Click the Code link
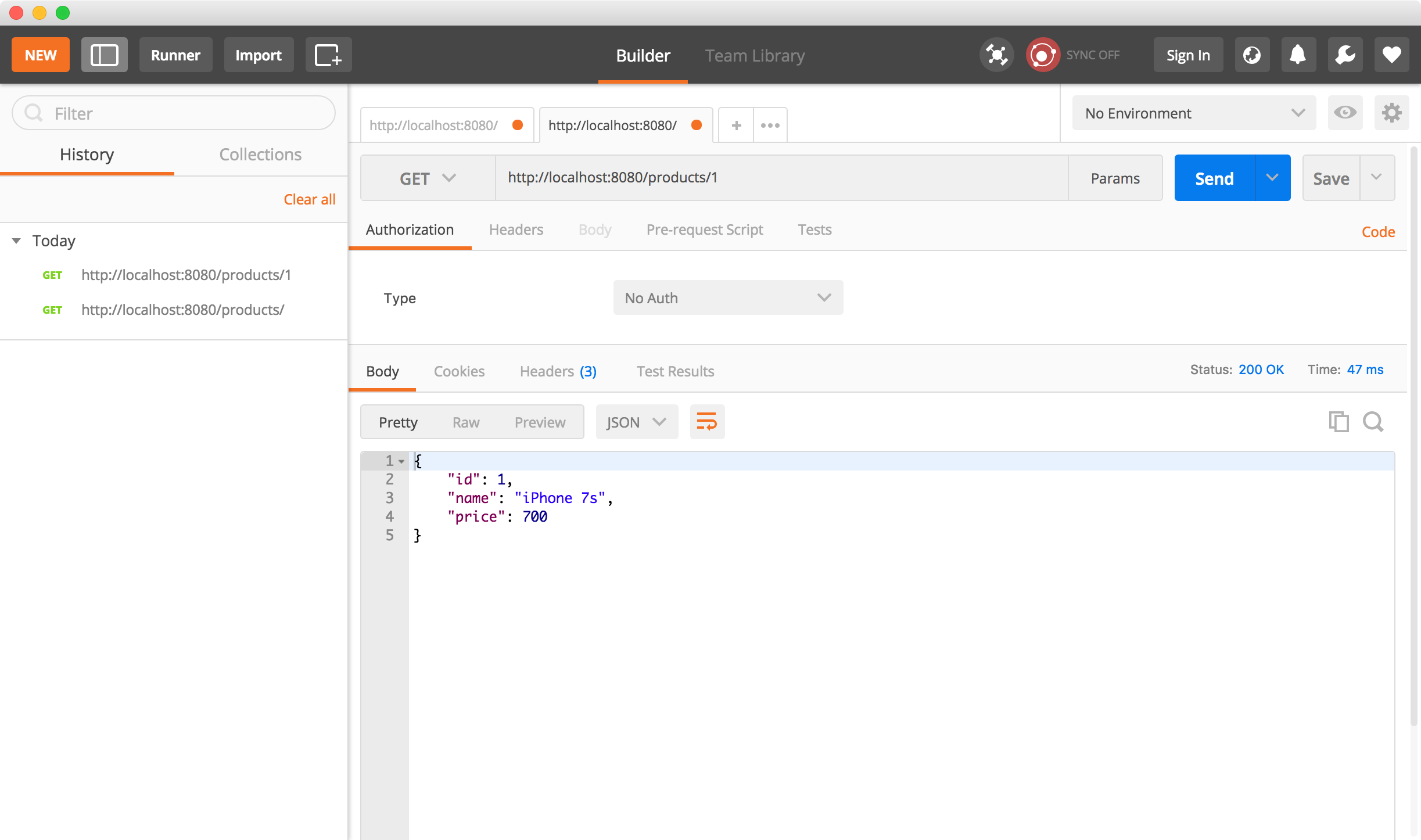 (1378, 232)
